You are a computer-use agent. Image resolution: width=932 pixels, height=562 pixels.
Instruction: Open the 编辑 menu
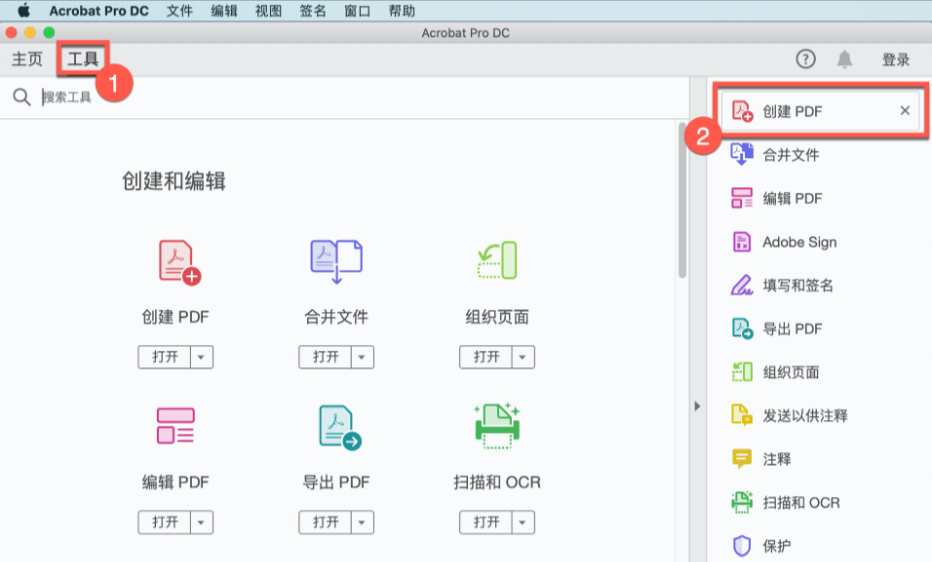[x=224, y=11]
